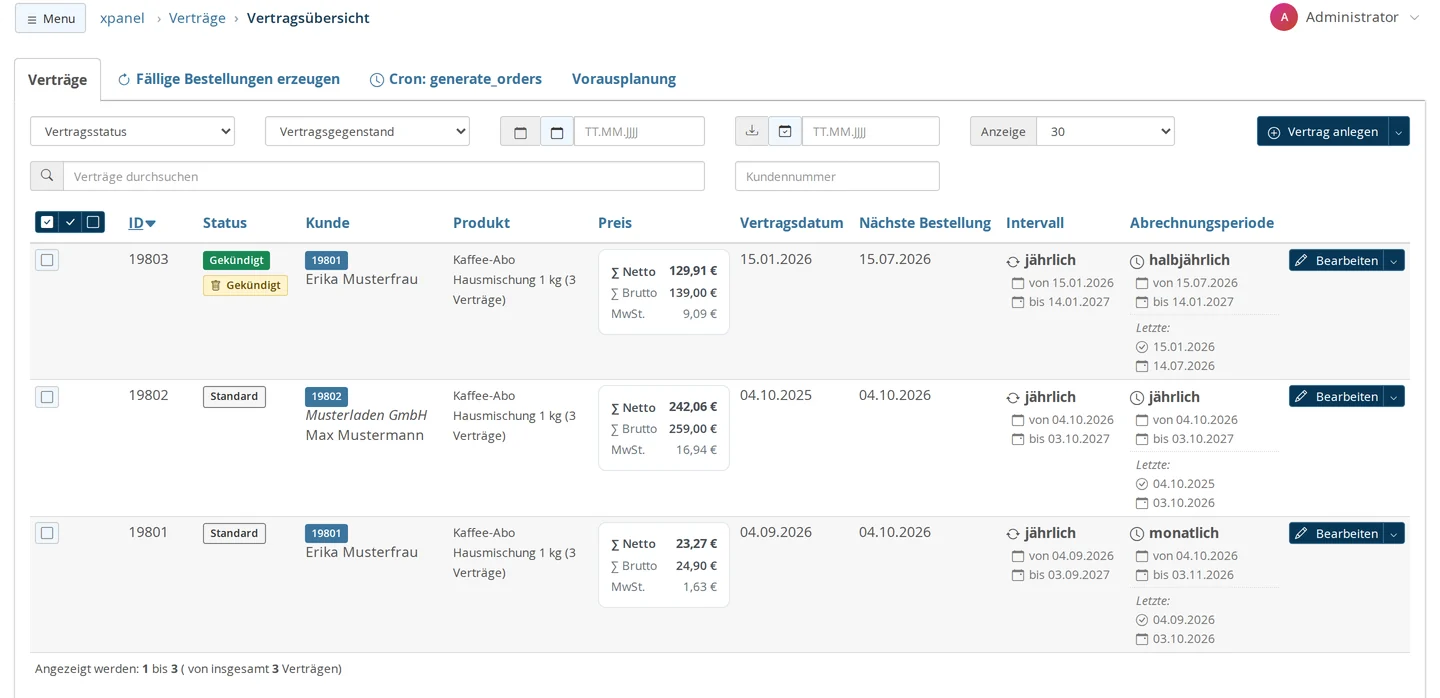The height and width of the screenshot is (698, 1440).
Task: Click the magnifier search icon
Action: (47, 176)
